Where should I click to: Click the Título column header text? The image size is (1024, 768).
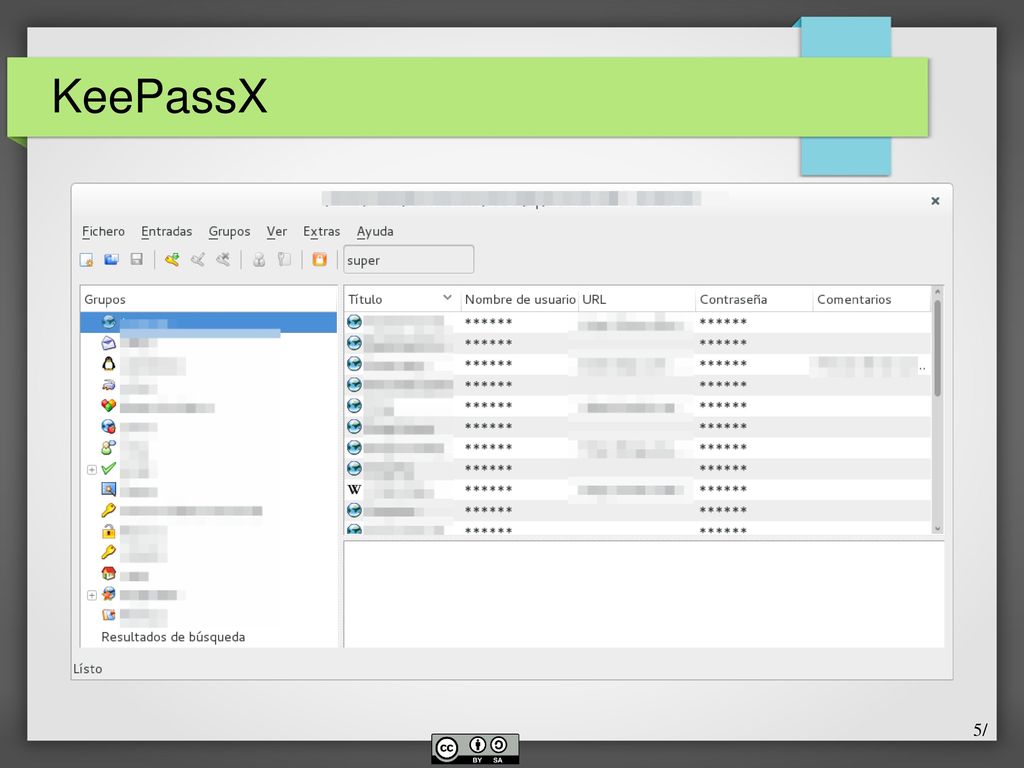[x=365, y=299]
